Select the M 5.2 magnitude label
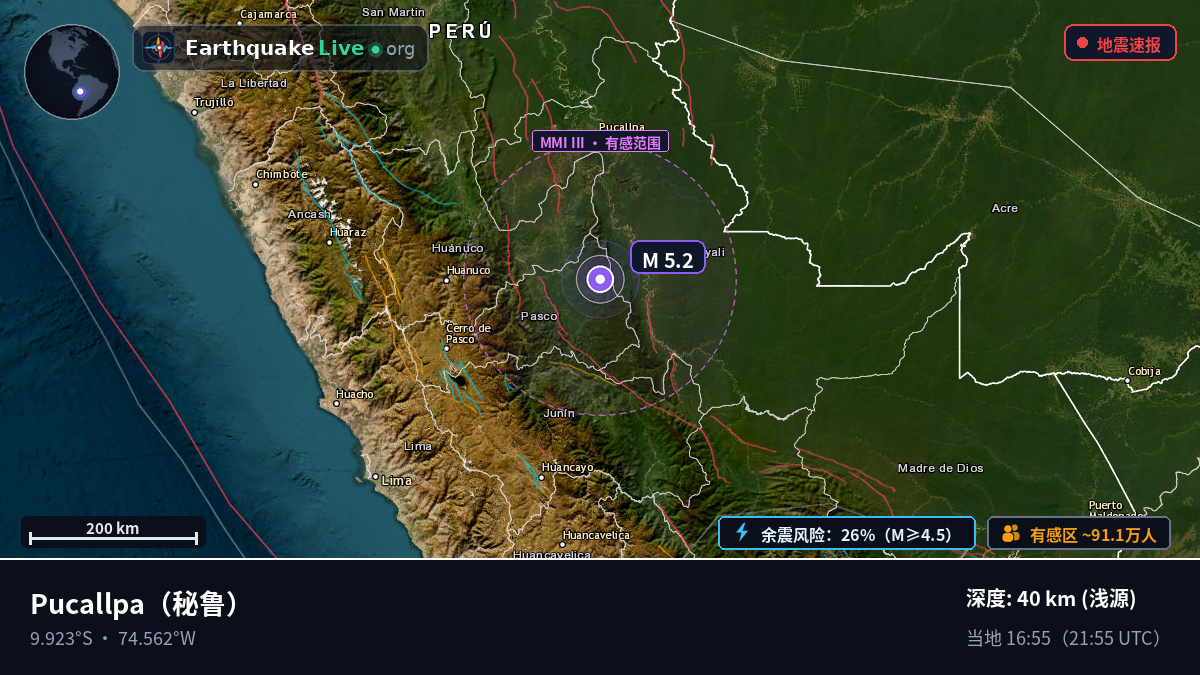Viewport: 1200px width, 675px height. pyautogui.click(x=668, y=257)
